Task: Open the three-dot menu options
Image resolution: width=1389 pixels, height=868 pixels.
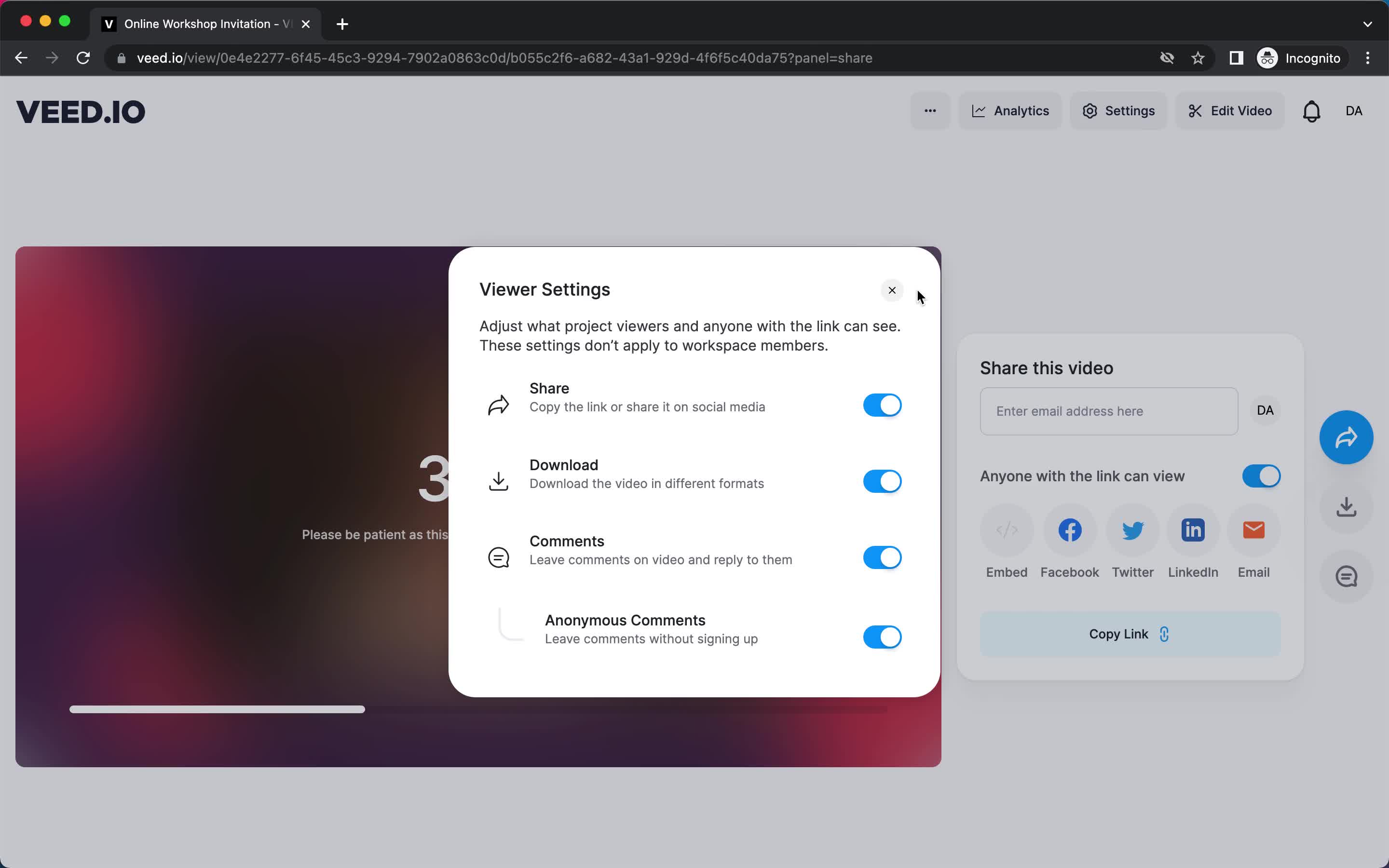Action: [x=929, y=111]
